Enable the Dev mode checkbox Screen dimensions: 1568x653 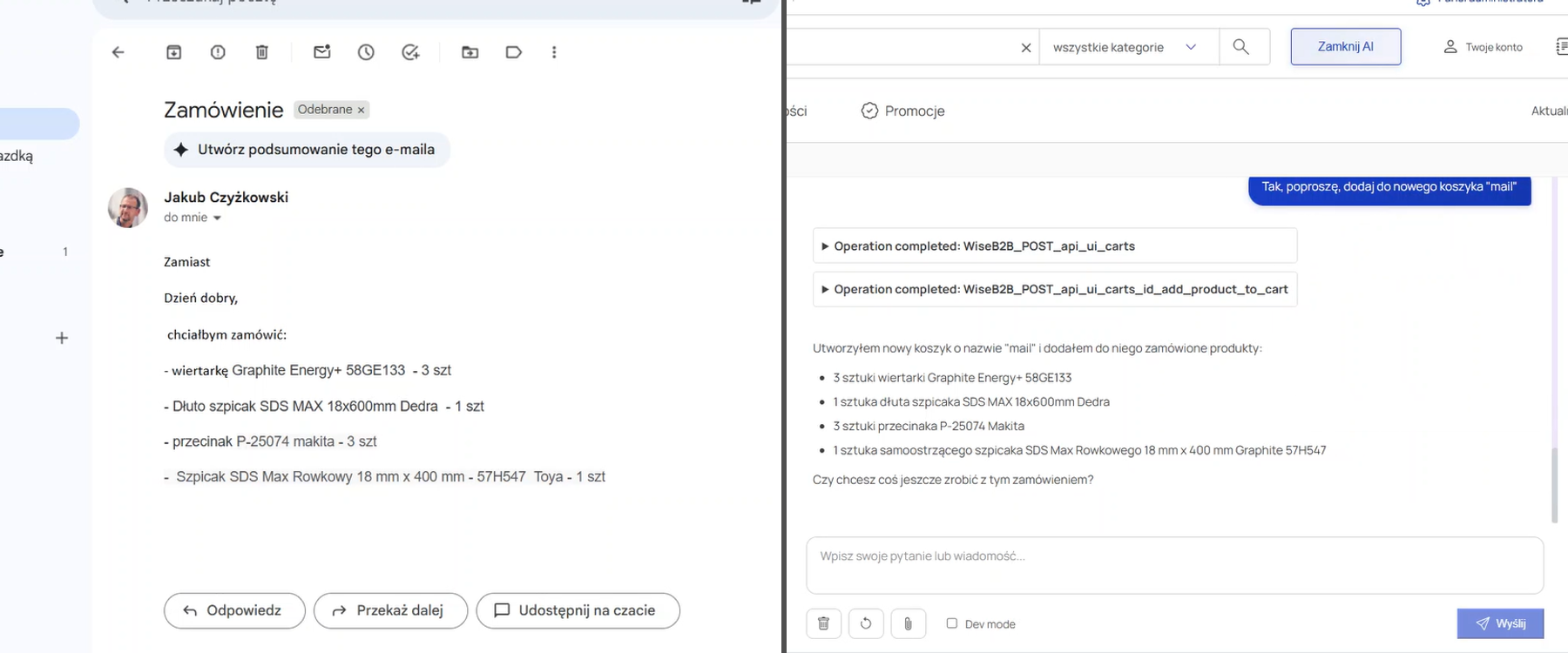coord(952,623)
